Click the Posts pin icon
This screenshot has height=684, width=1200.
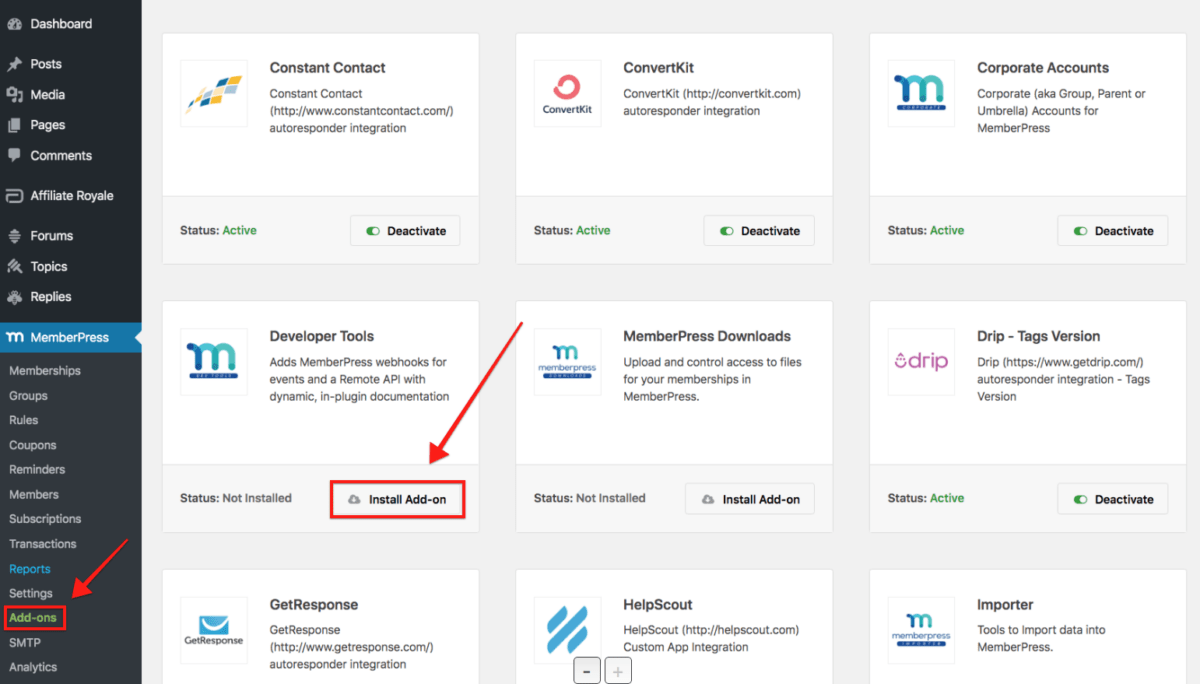pos(14,64)
